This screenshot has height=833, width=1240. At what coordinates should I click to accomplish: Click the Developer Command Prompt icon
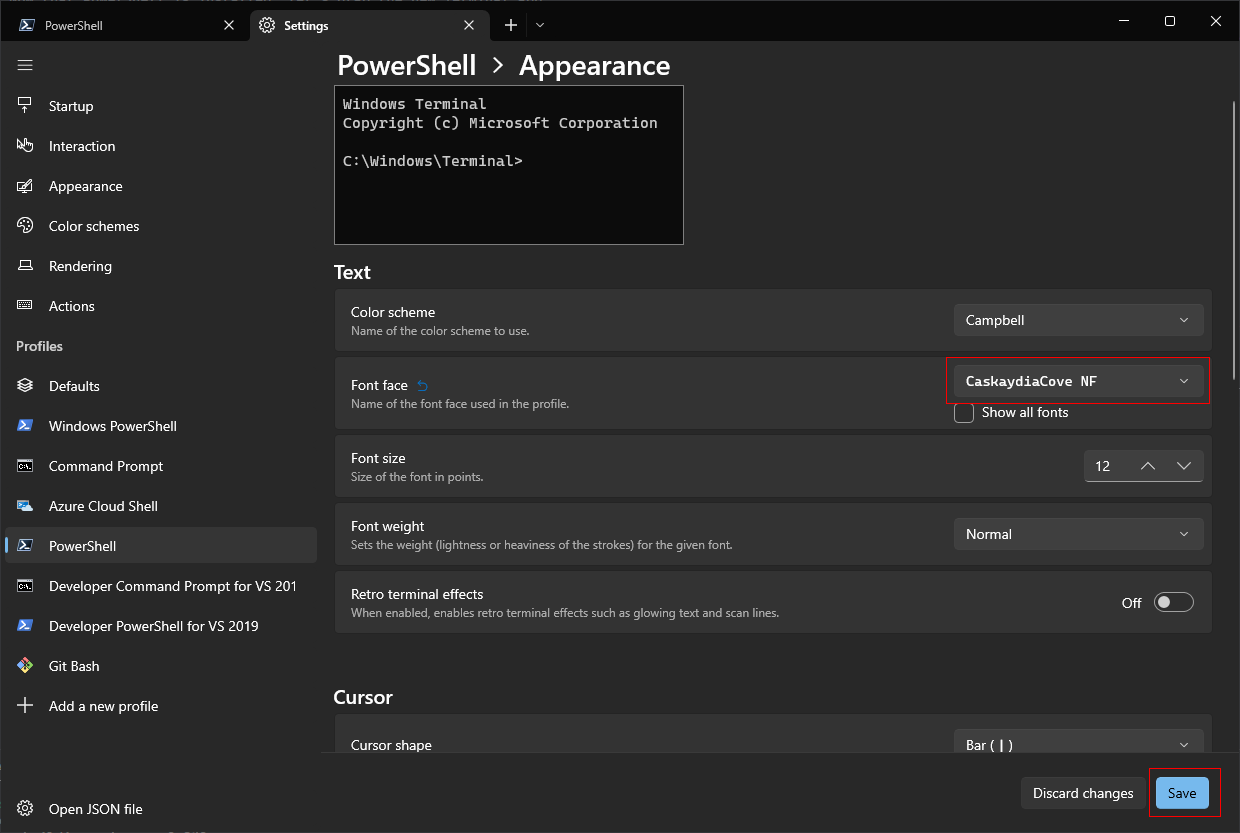pos(25,585)
